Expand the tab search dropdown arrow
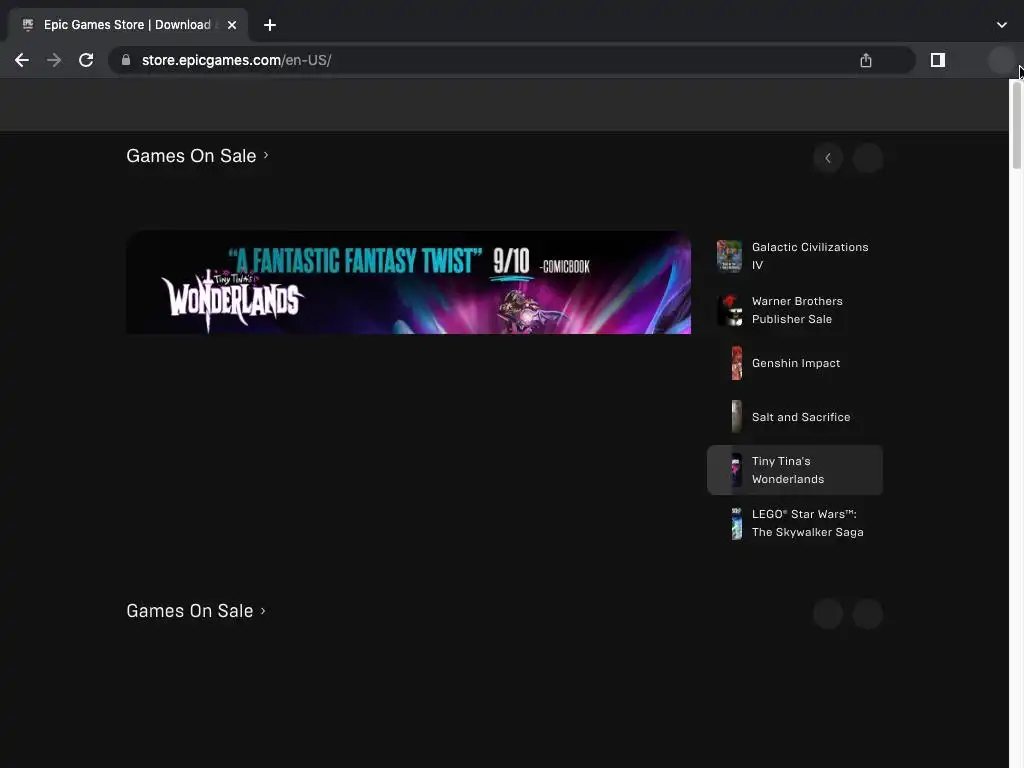 [1002, 25]
